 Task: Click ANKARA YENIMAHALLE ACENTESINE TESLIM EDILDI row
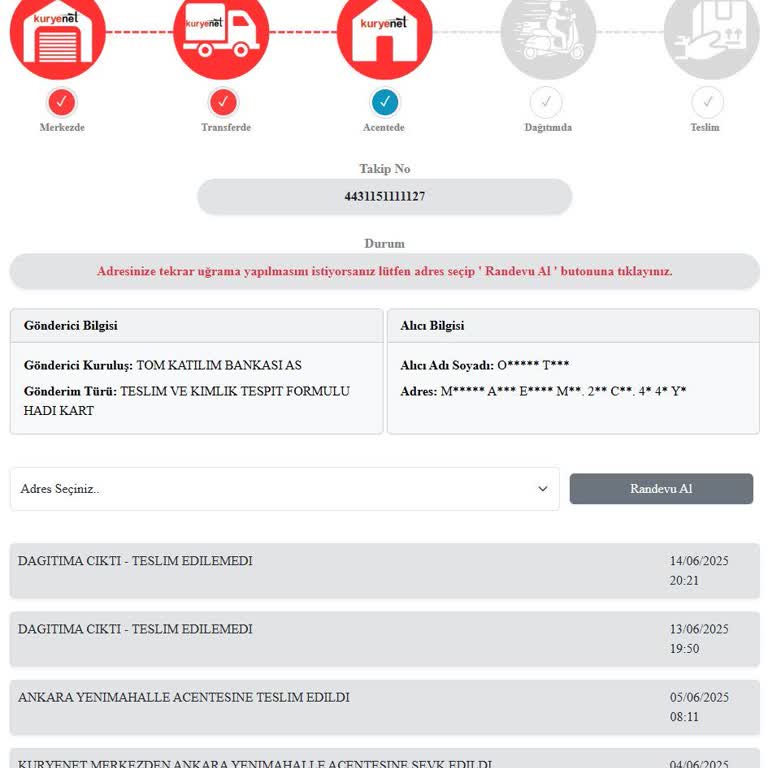[384, 707]
